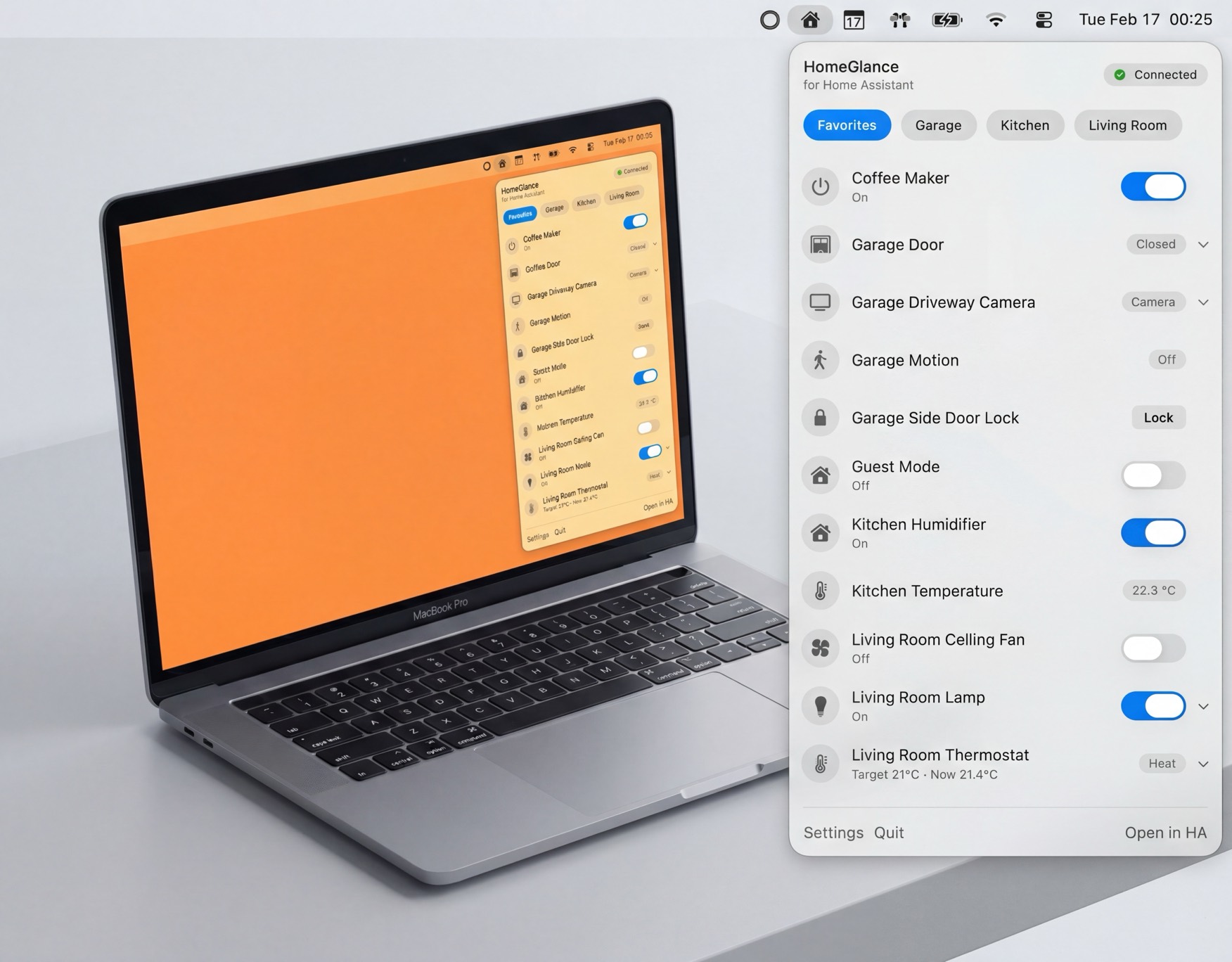
Task: Click the Living Room Ceiling Fan icon
Action: 820,648
